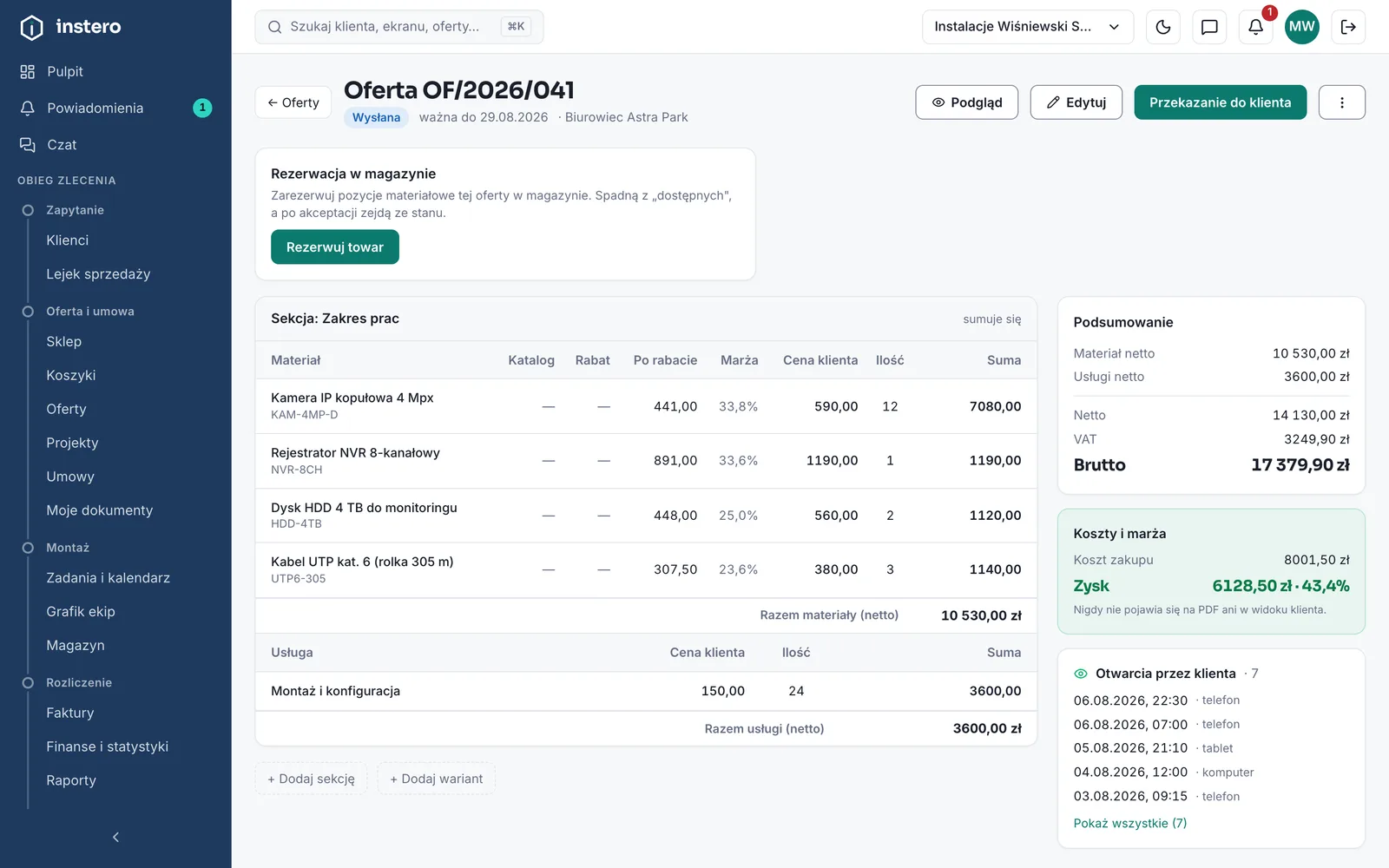This screenshot has height=868, width=1389.
Task: Open the chat bubble icon in header
Action: click(1209, 27)
